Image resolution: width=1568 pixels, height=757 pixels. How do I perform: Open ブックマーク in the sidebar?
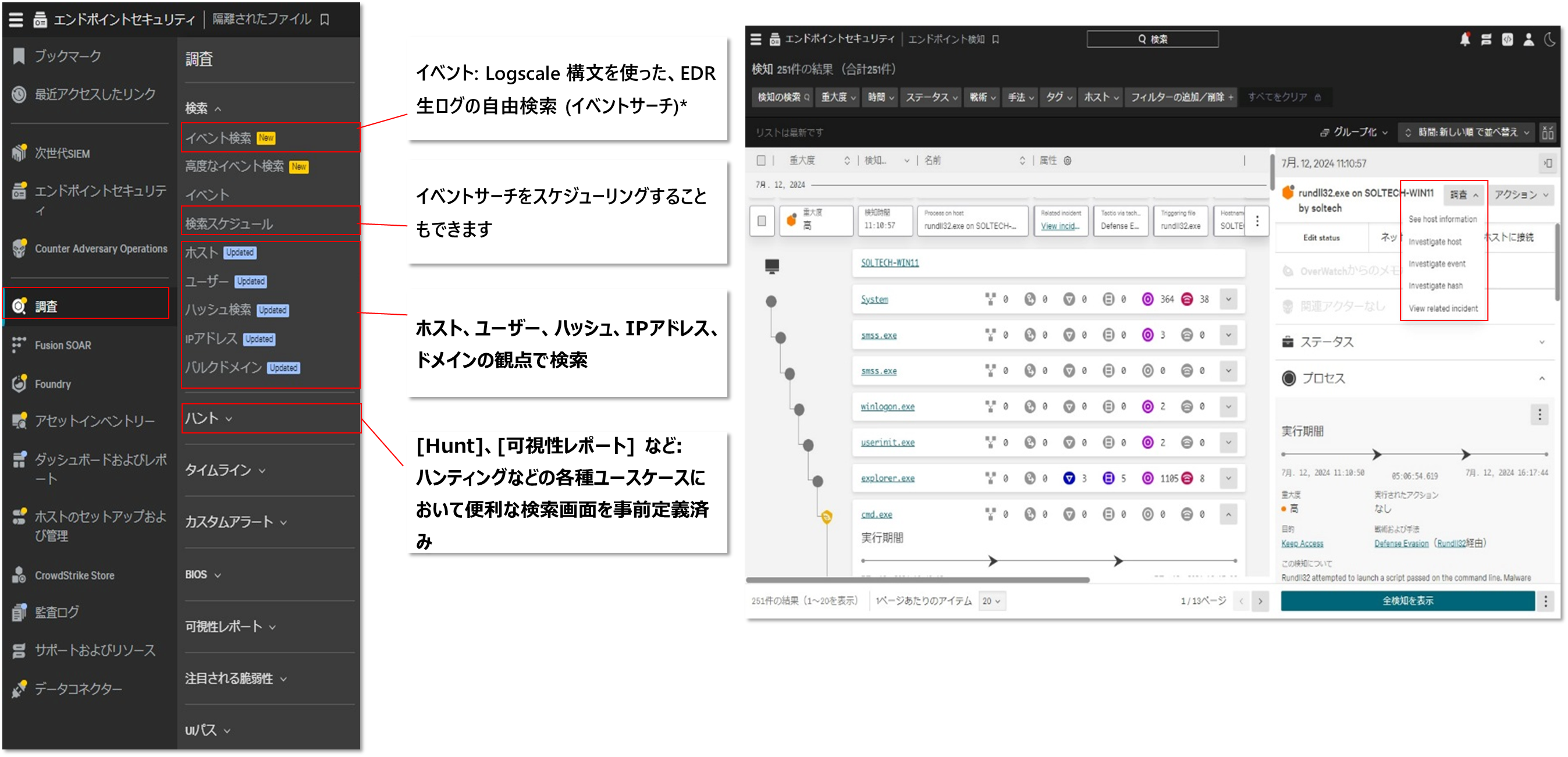point(67,56)
